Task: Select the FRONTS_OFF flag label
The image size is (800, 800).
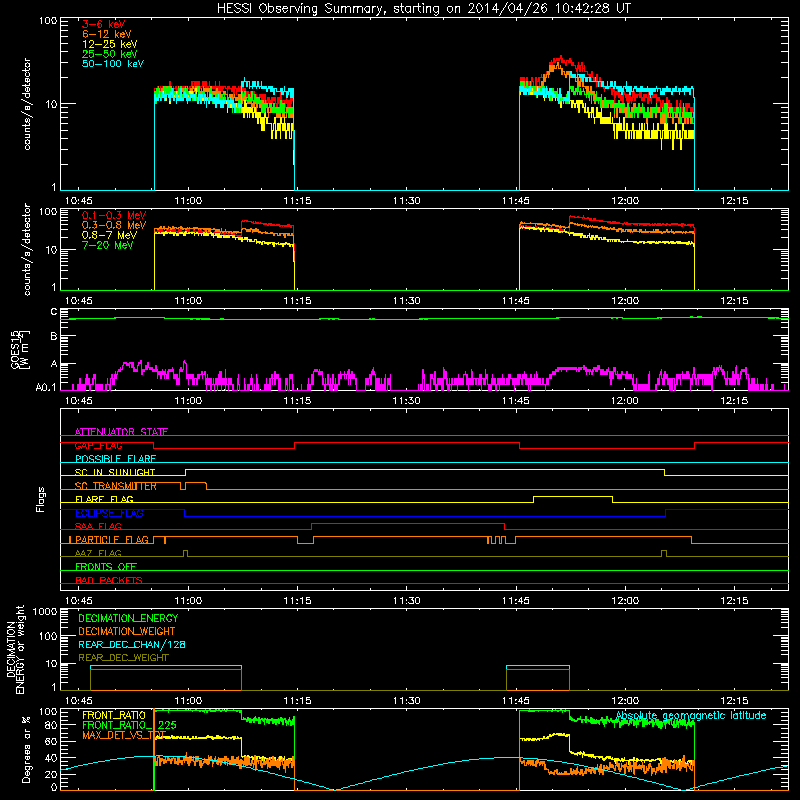Action: [x=106, y=566]
